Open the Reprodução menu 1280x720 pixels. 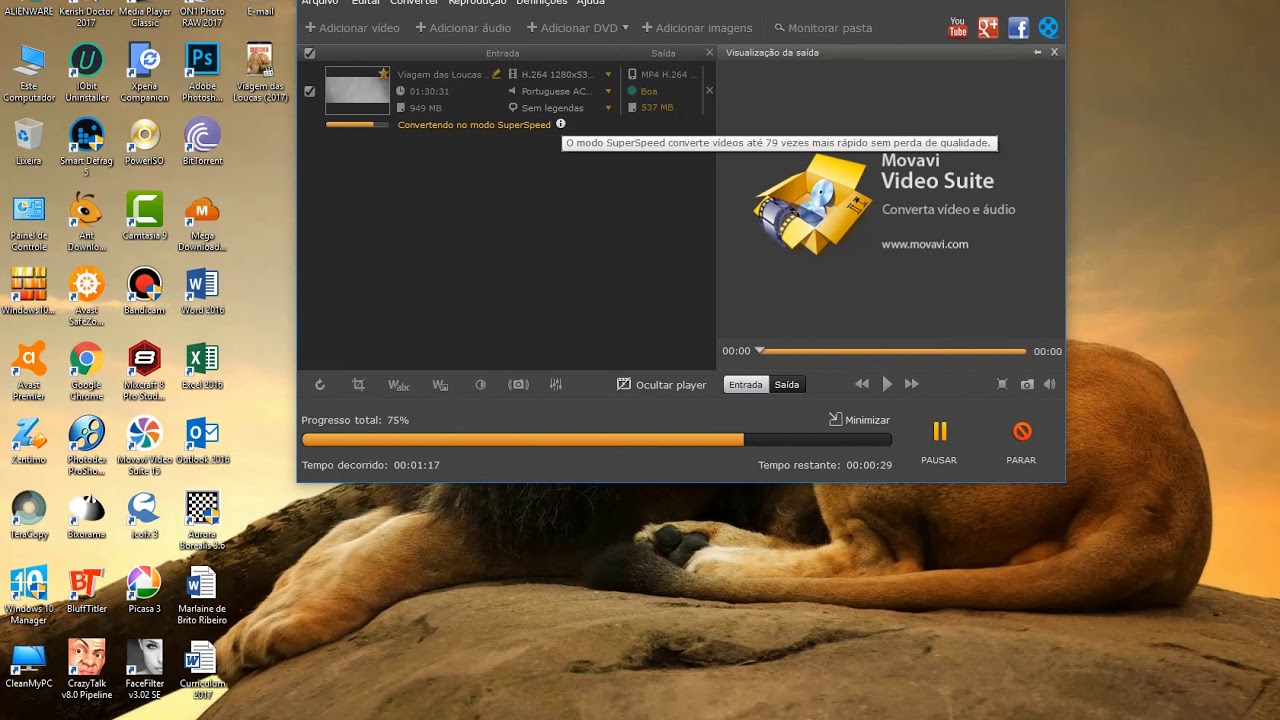click(x=477, y=3)
